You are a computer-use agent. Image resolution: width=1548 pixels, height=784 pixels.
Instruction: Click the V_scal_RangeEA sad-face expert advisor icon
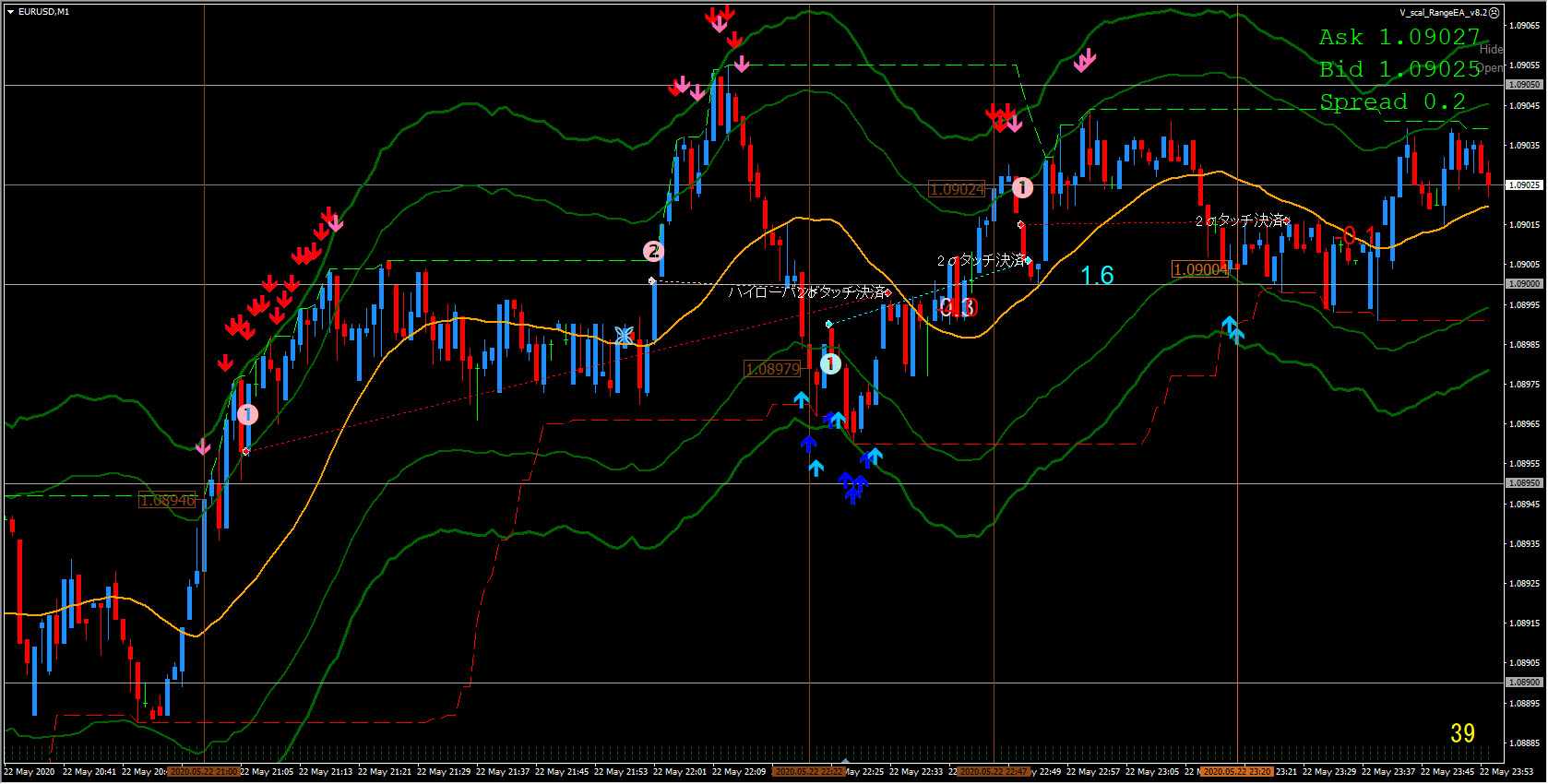tap(1494, 13)
